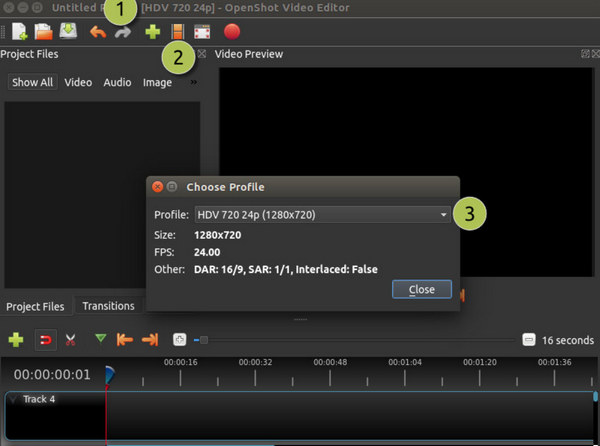Adjust the timeline zoom slider handle
The image size is (600, 446).
click(x=204, y=340)
